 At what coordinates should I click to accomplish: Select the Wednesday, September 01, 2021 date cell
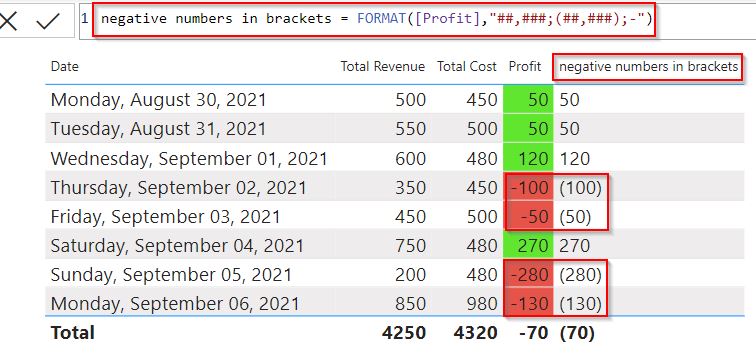click(x=189, y=159)
